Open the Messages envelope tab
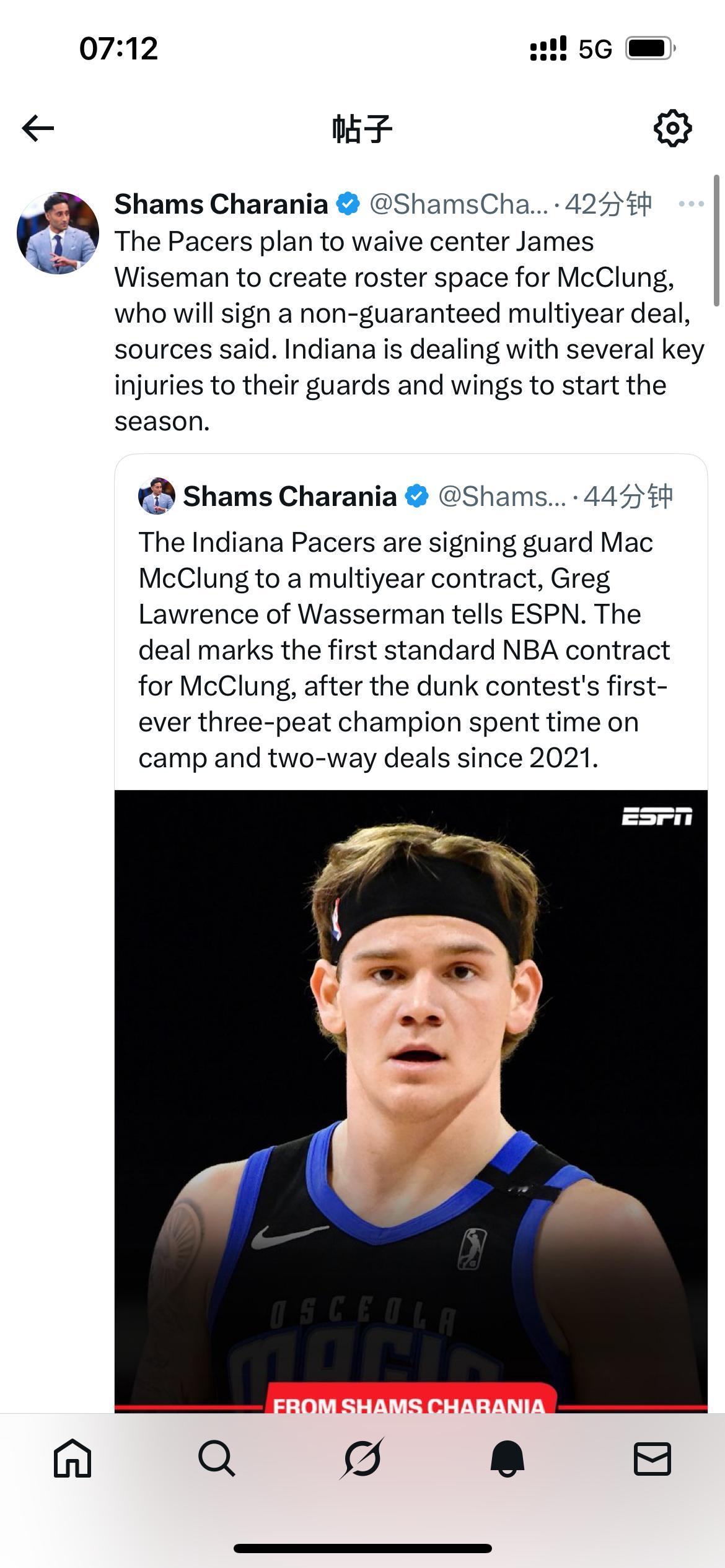 pyautogui.click(x=652, y=1459)
